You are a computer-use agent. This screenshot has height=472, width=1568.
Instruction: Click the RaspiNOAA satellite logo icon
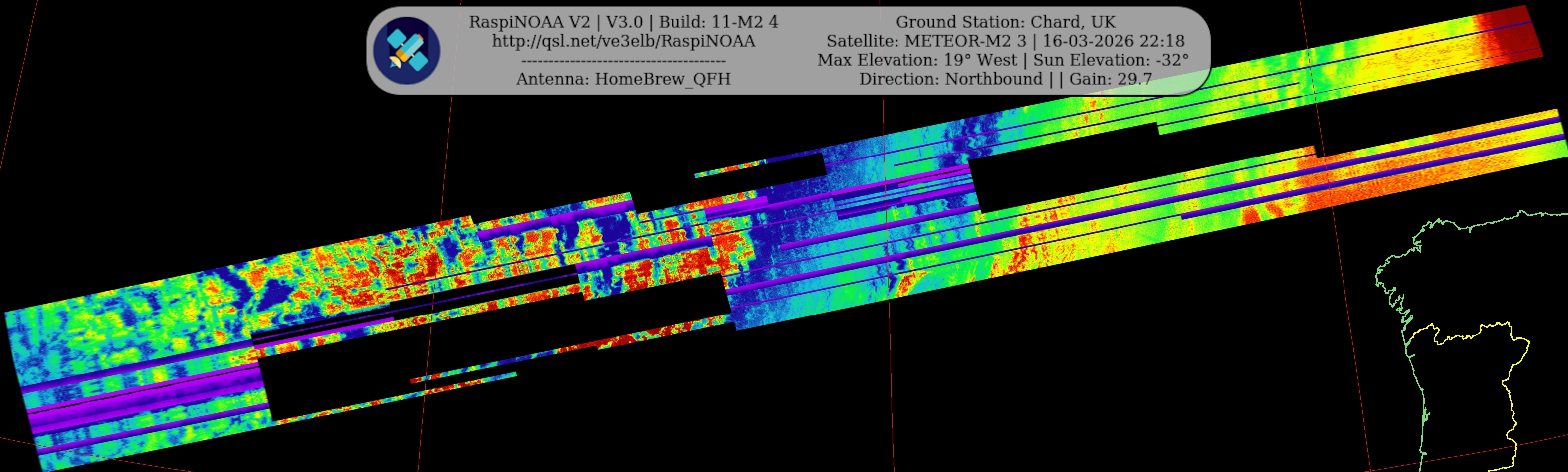406,50
